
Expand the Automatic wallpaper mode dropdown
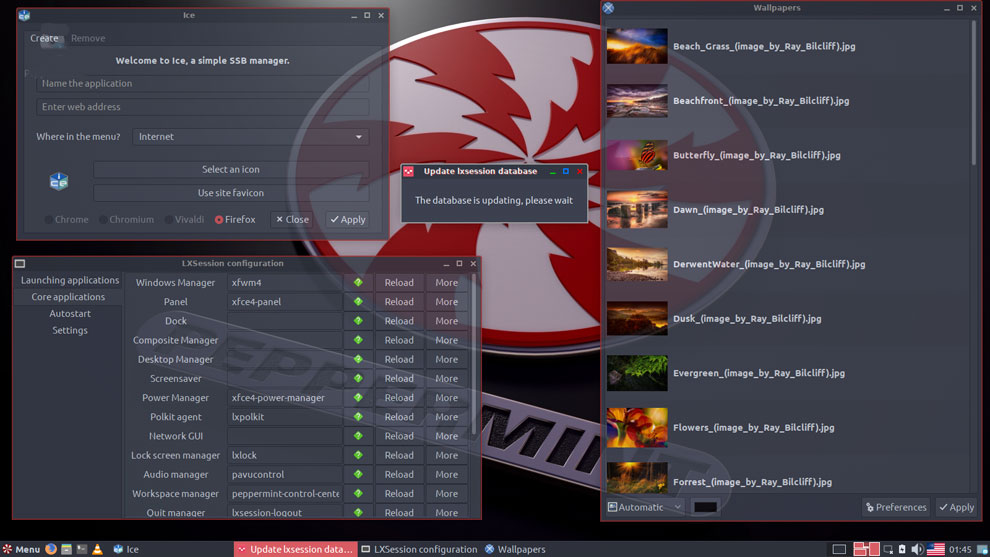[645, 507]
